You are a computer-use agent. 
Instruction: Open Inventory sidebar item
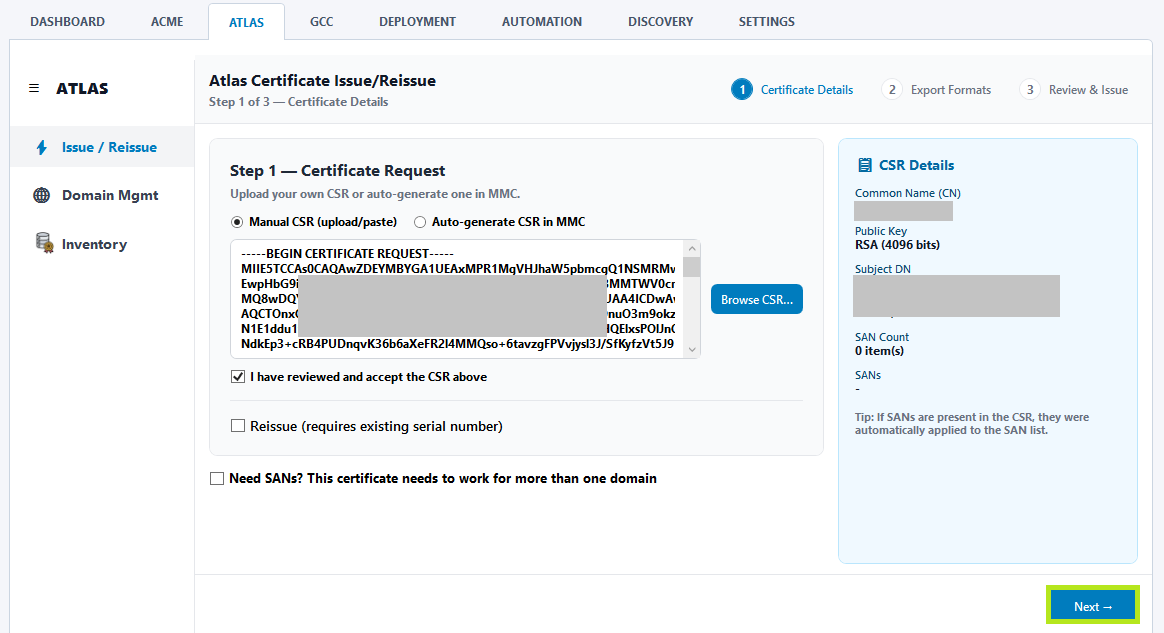pos(102,243)
